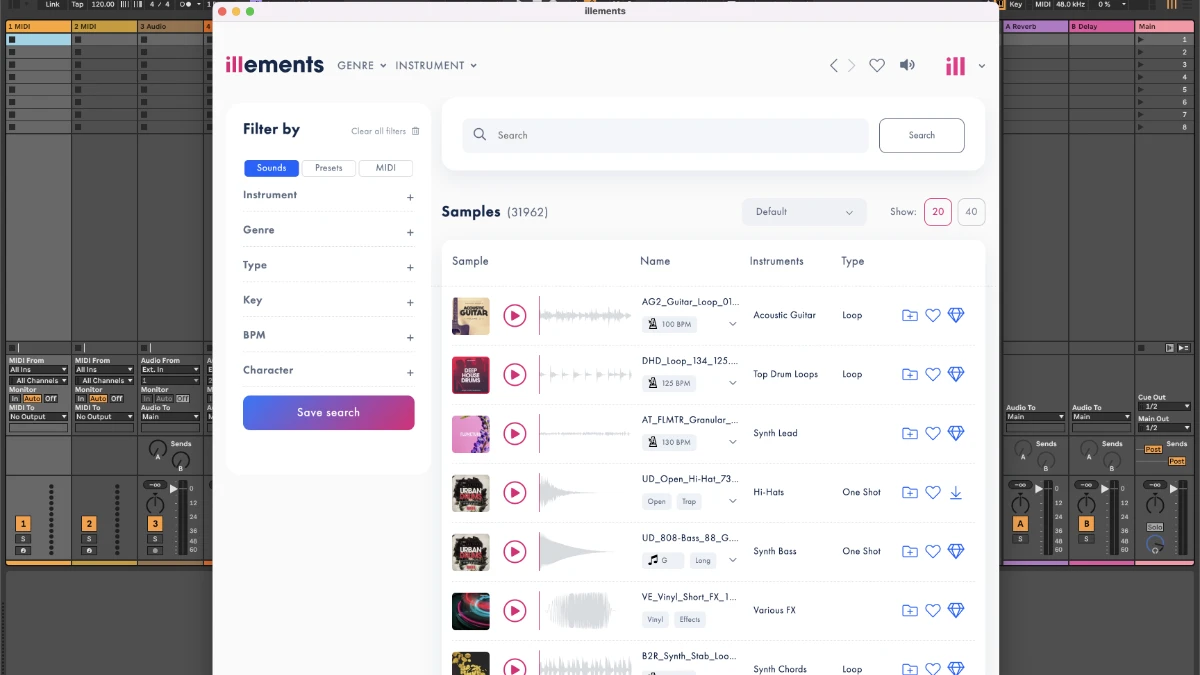This screenshot has height=675, width=1200.
Task: Click the illements logo
Action: coord(275,64)
